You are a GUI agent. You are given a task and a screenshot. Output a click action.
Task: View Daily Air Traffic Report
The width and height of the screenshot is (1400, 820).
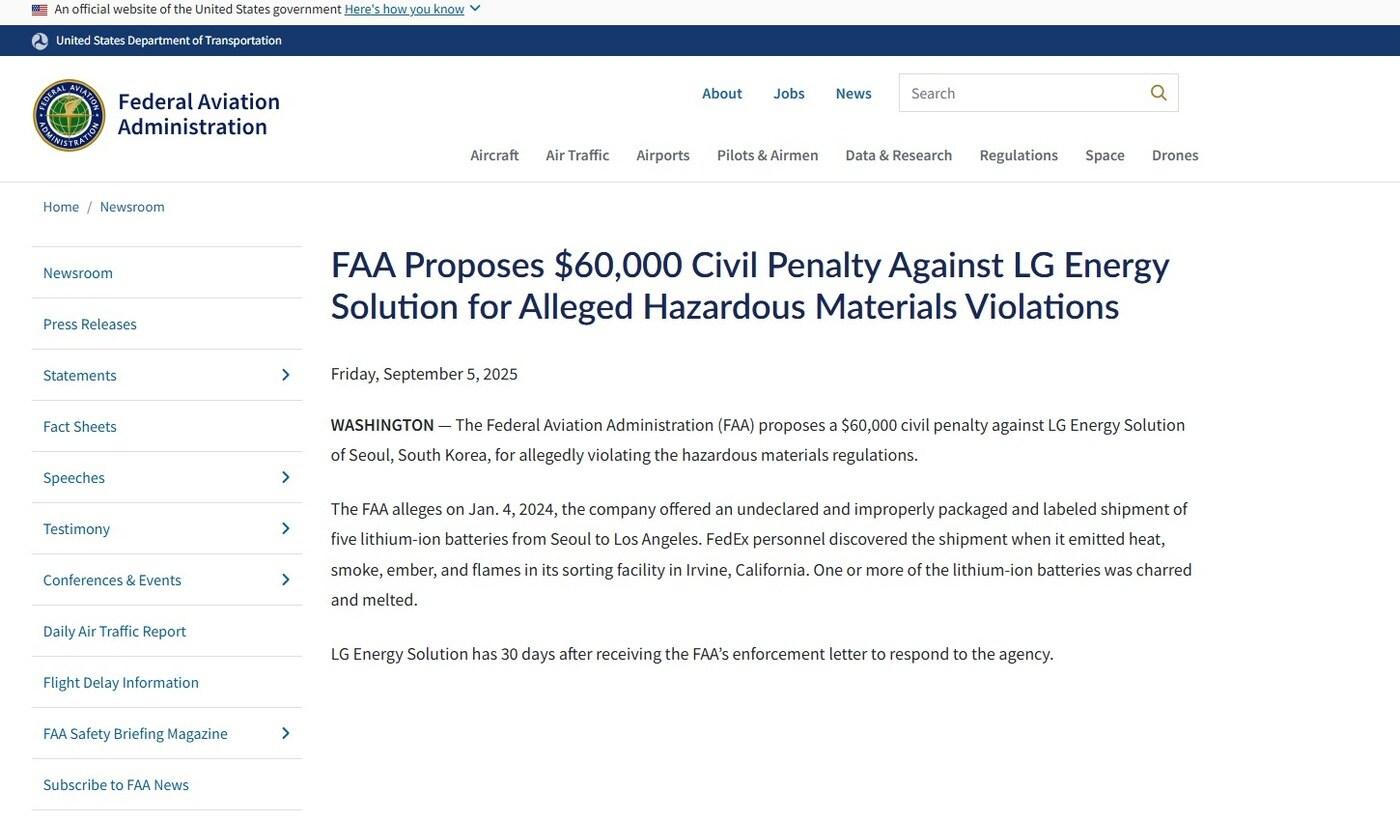click(114, 631)
